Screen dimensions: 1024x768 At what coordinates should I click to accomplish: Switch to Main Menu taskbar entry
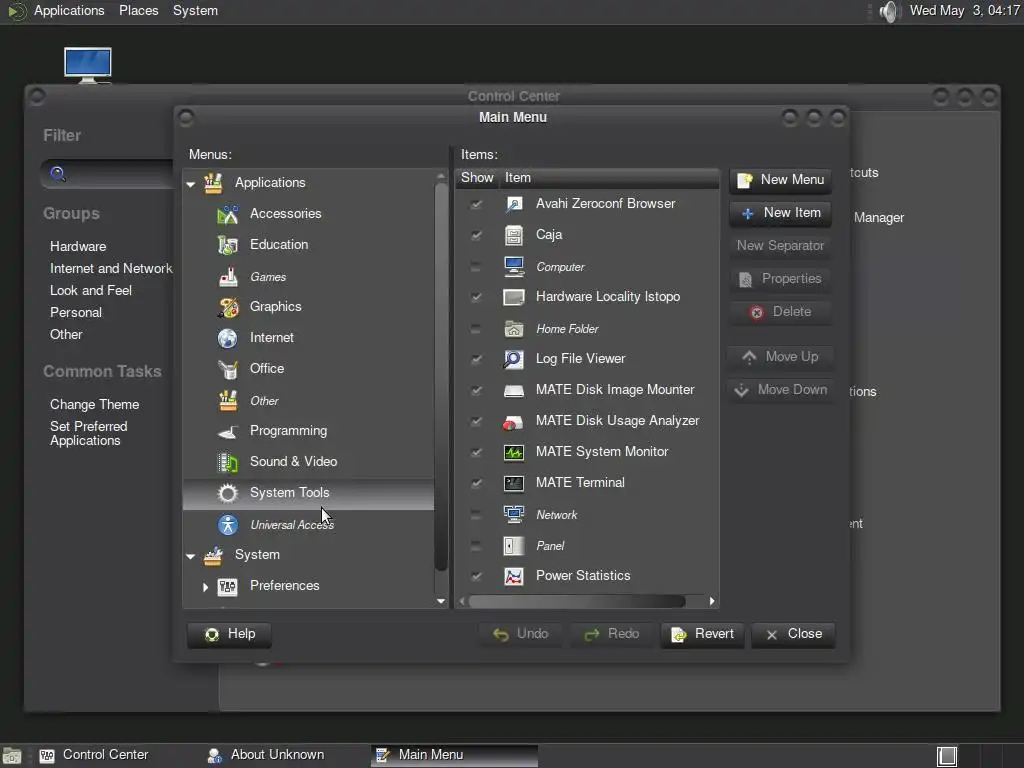click(454, 755)
